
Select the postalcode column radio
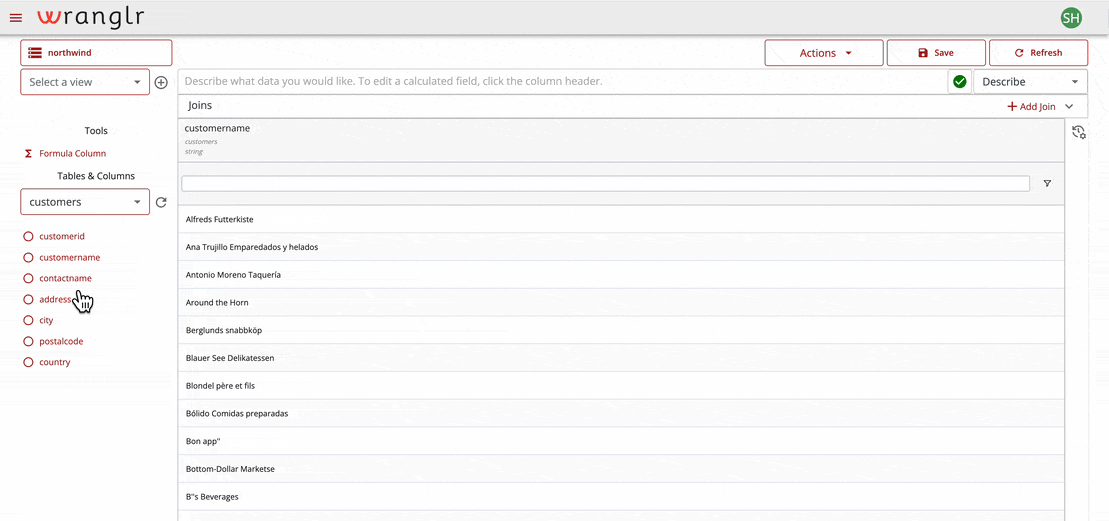pyautogui.click(x=28, y=341)
